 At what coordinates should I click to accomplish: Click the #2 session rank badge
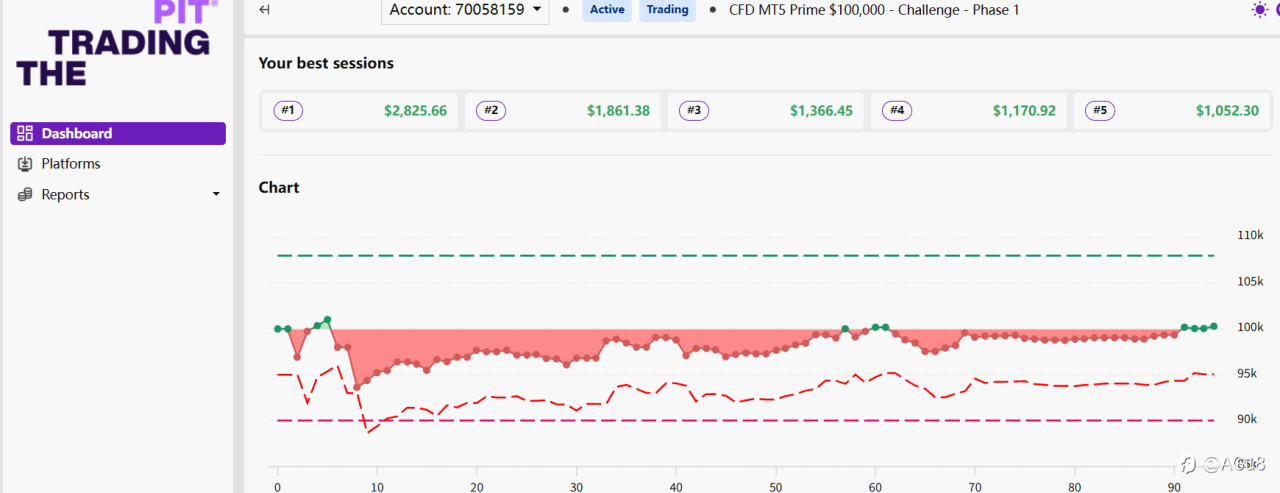(x=491, y=111)
